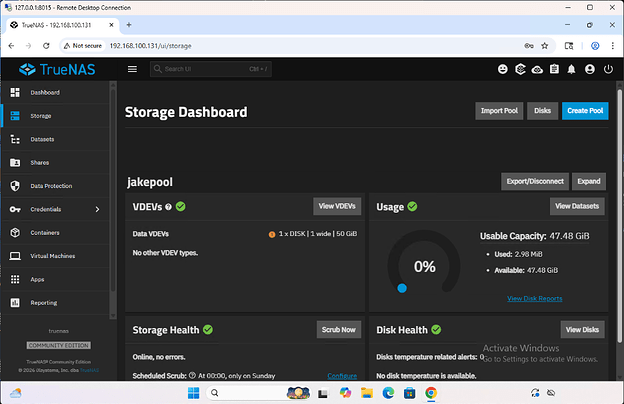This screenshot has height=404, width=624.
Task: Go back in browser history
Action: [11, 46]
